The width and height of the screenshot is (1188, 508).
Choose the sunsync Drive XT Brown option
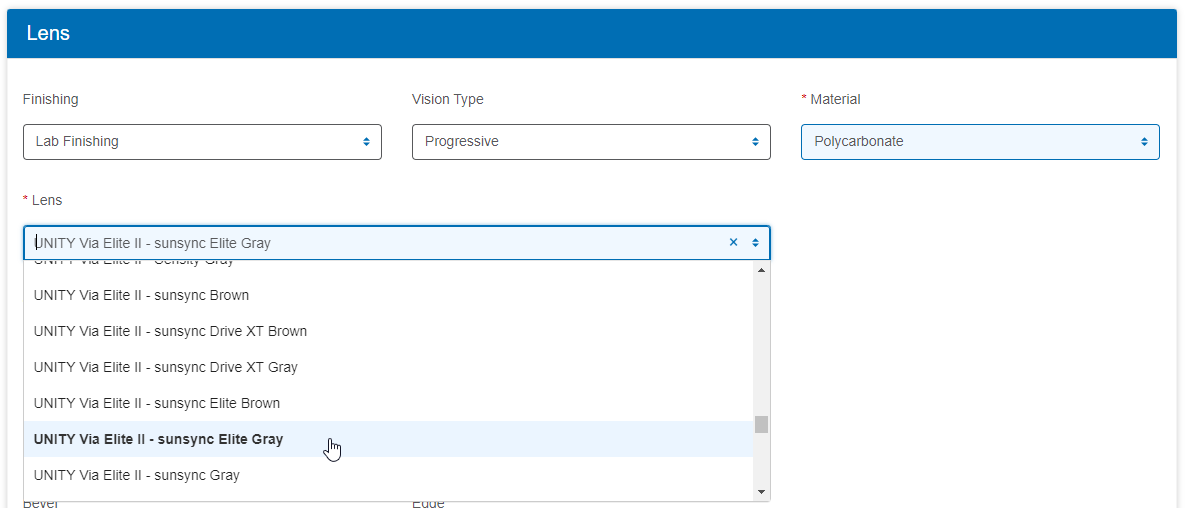point(170,331)
